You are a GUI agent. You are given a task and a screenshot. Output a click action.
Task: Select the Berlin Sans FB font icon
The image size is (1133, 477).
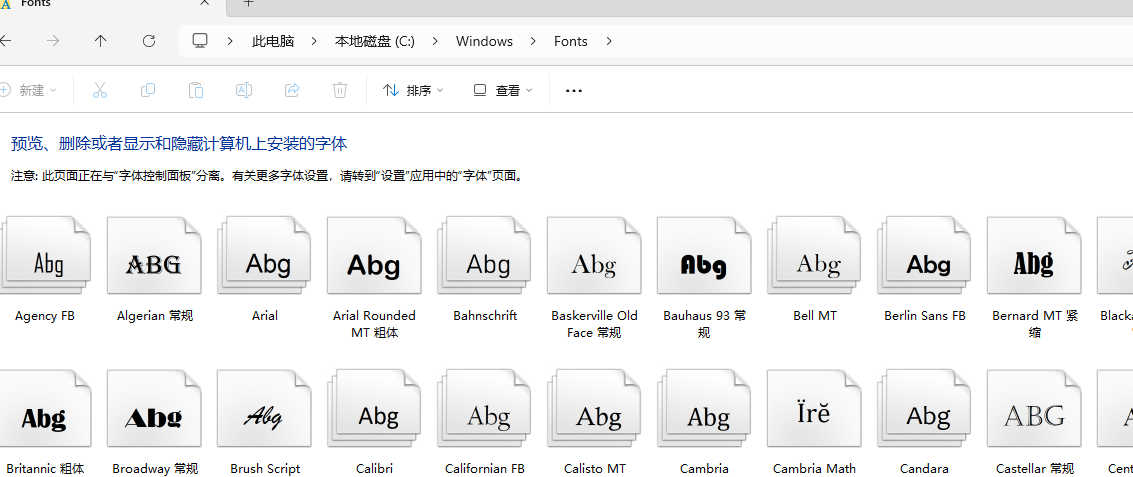point(924,257)
